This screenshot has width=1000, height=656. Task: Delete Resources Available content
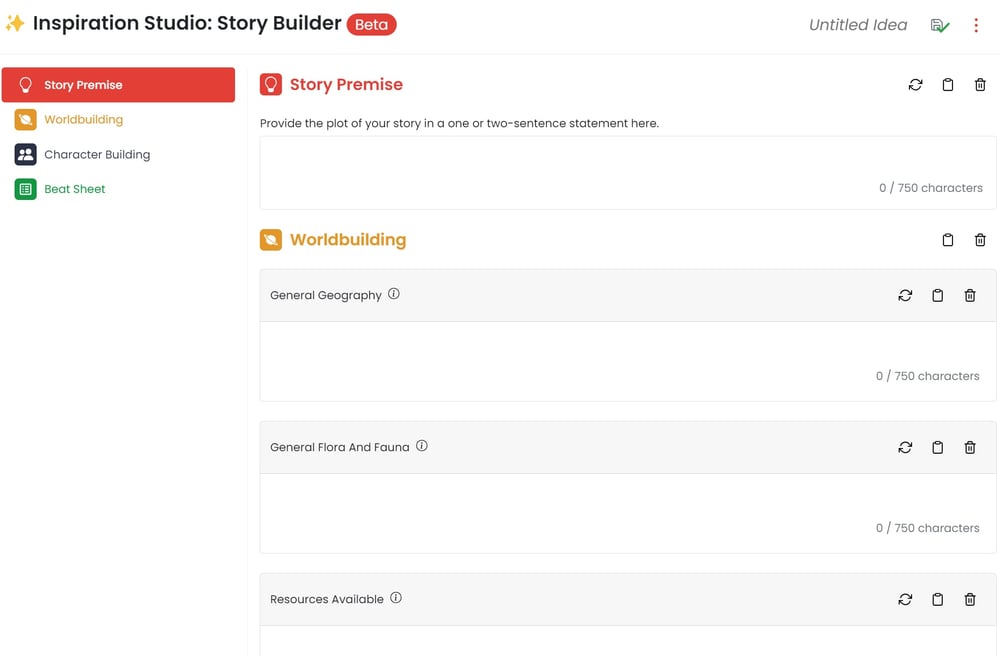(x=970, y=599)
